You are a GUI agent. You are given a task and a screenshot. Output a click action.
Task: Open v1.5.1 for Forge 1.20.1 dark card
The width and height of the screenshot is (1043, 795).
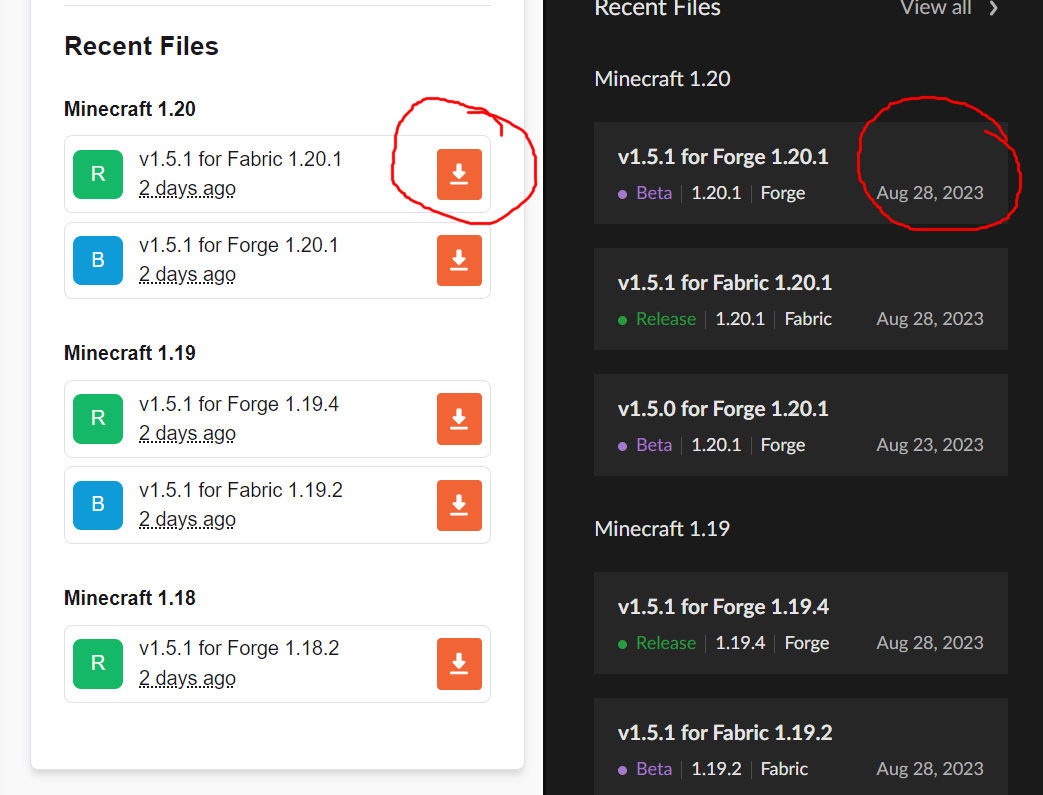point(723,157)
